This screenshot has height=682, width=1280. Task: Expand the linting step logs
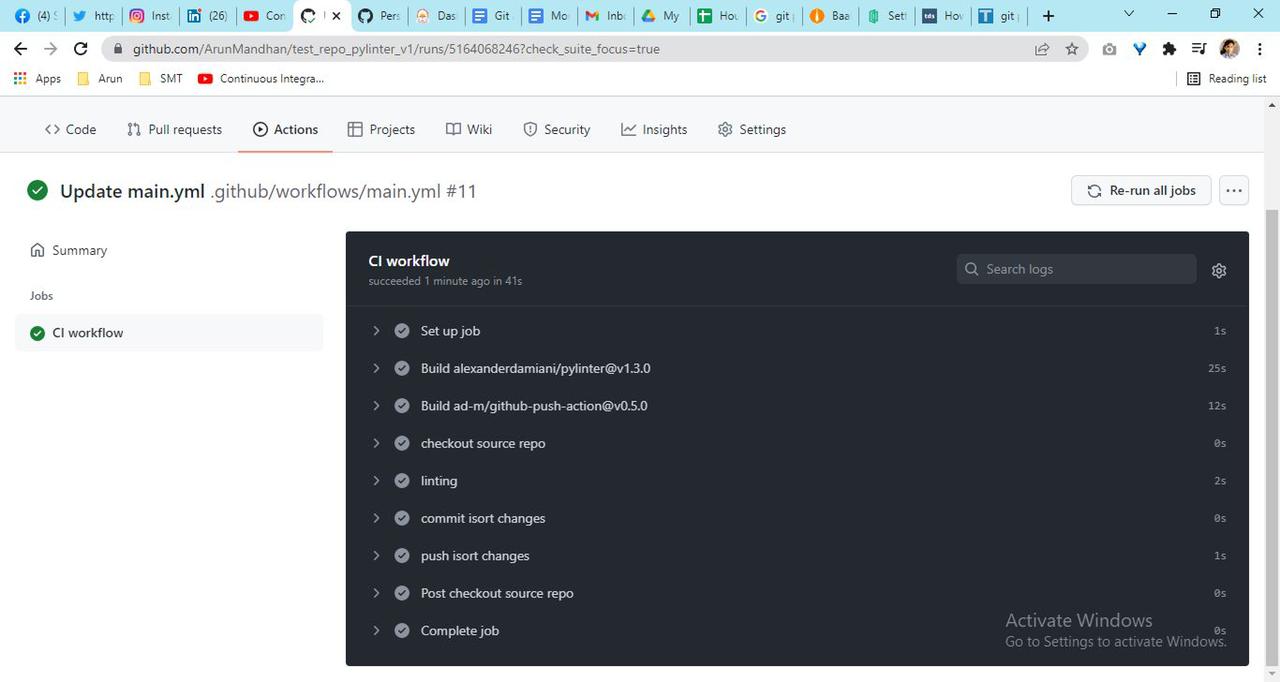click(376, 480)
